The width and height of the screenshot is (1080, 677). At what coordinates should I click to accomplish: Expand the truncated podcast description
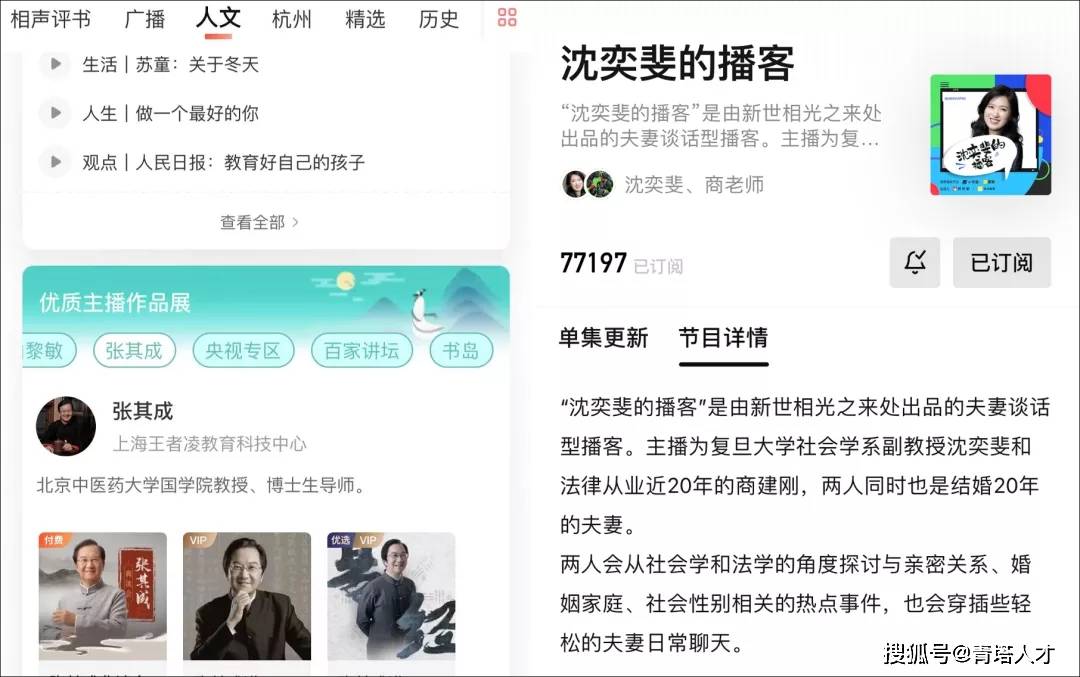(x=720, y=126)
